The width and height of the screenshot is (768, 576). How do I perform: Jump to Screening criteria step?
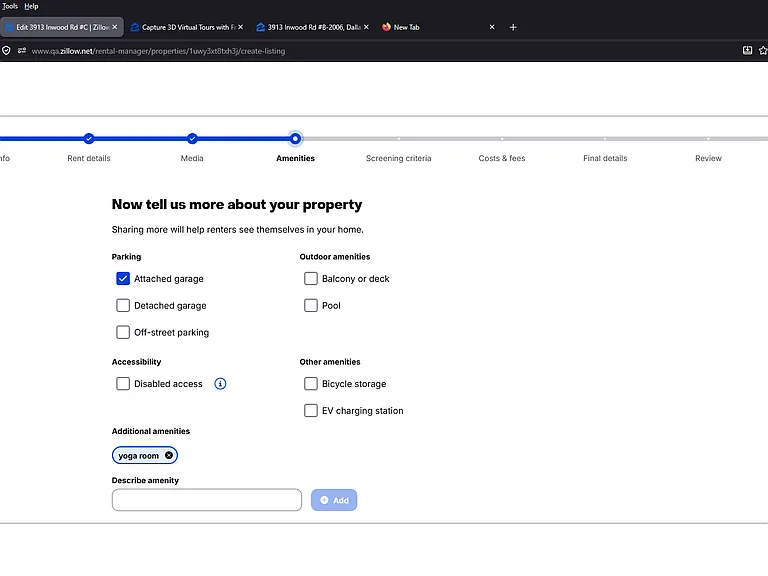pos(399,158)
